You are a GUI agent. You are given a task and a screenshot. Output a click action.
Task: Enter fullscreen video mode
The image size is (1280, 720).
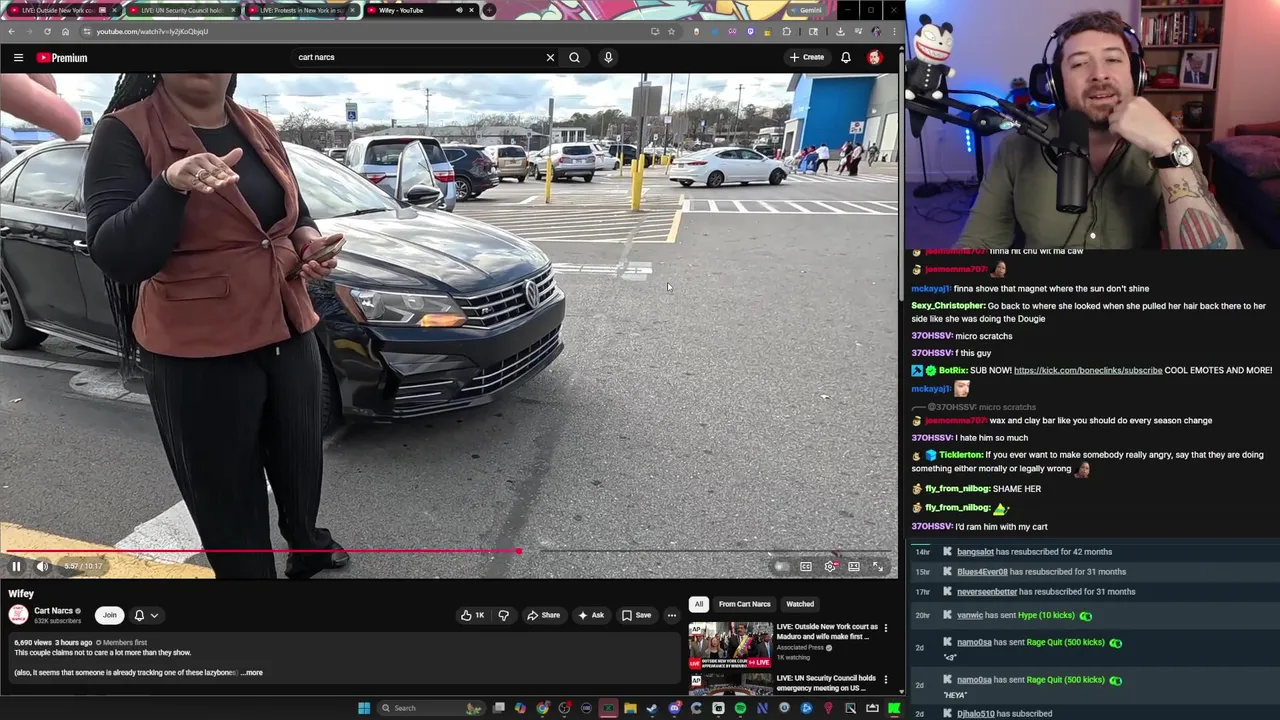coord(878,566)
